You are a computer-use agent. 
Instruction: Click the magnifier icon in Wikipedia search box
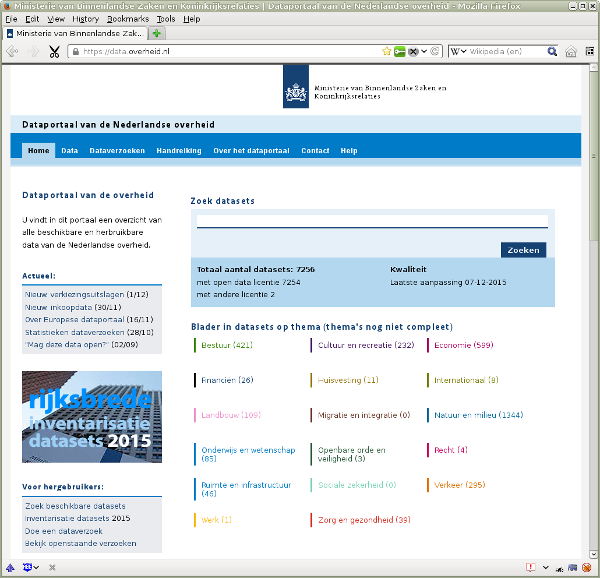tap(552, 51)
